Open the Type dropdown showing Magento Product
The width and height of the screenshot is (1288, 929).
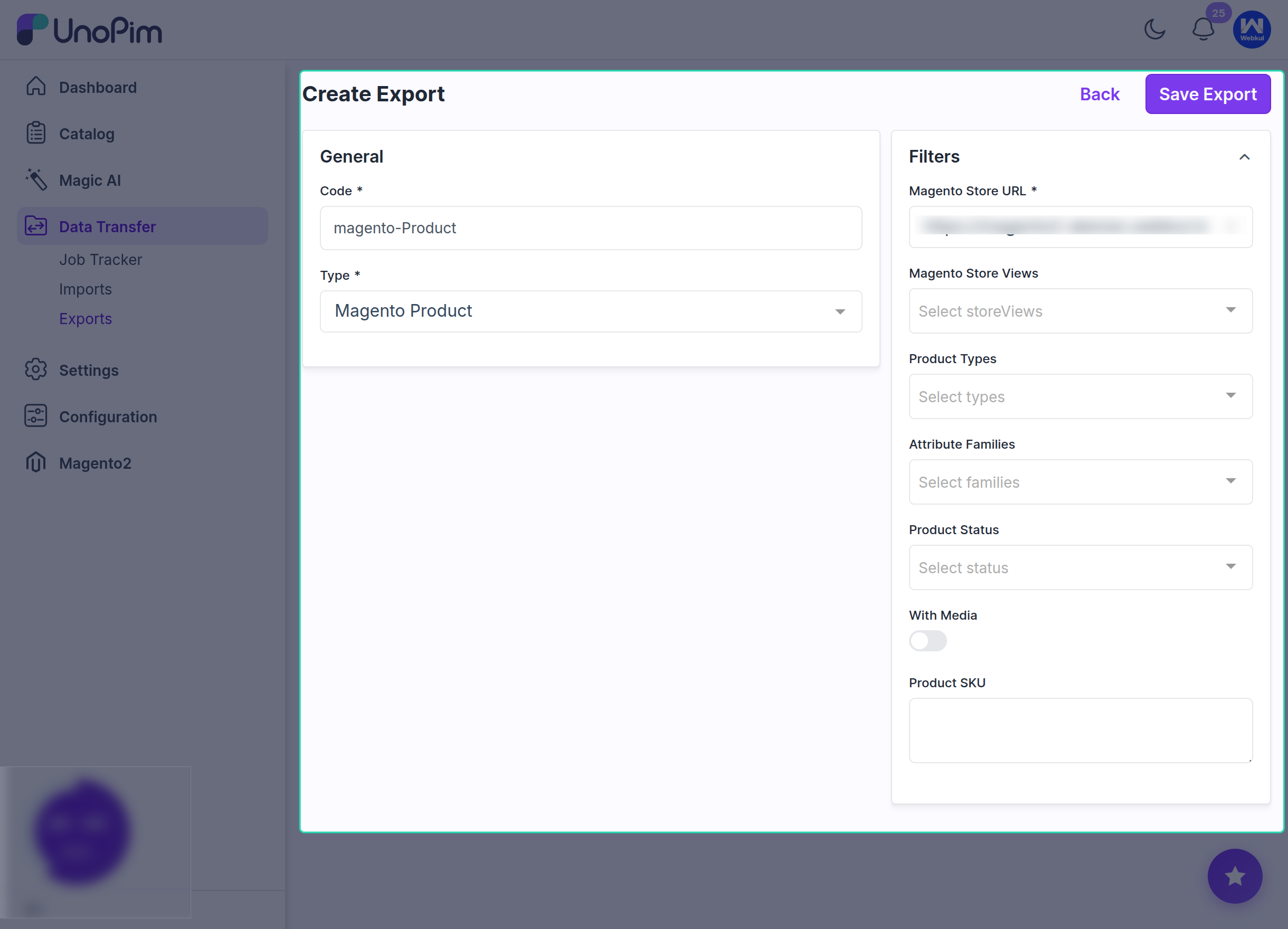591,311
